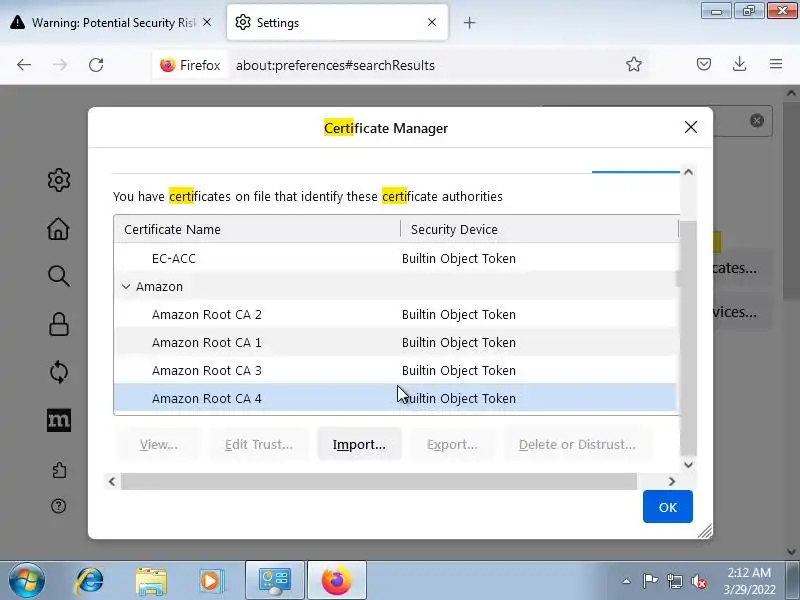800x600 pixels.
Task: Collapse the Amazon certificate group
Action: click(126, 287)
